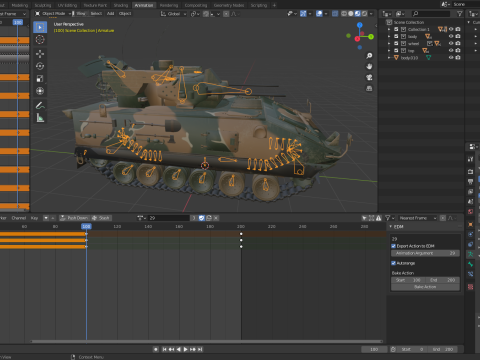Click the record auto-keying button
Image resolution: width=480 pixels, height=360 pixels.
[x=156, y=349]
